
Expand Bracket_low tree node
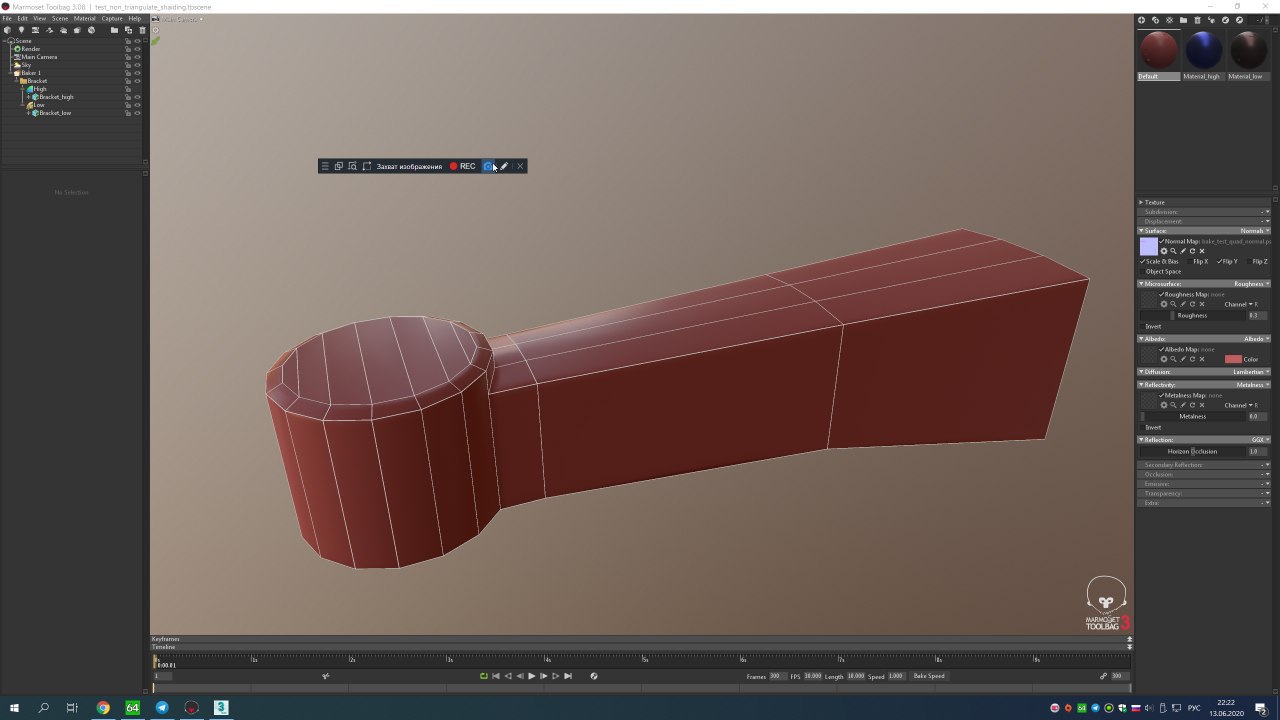pos(28,113)
